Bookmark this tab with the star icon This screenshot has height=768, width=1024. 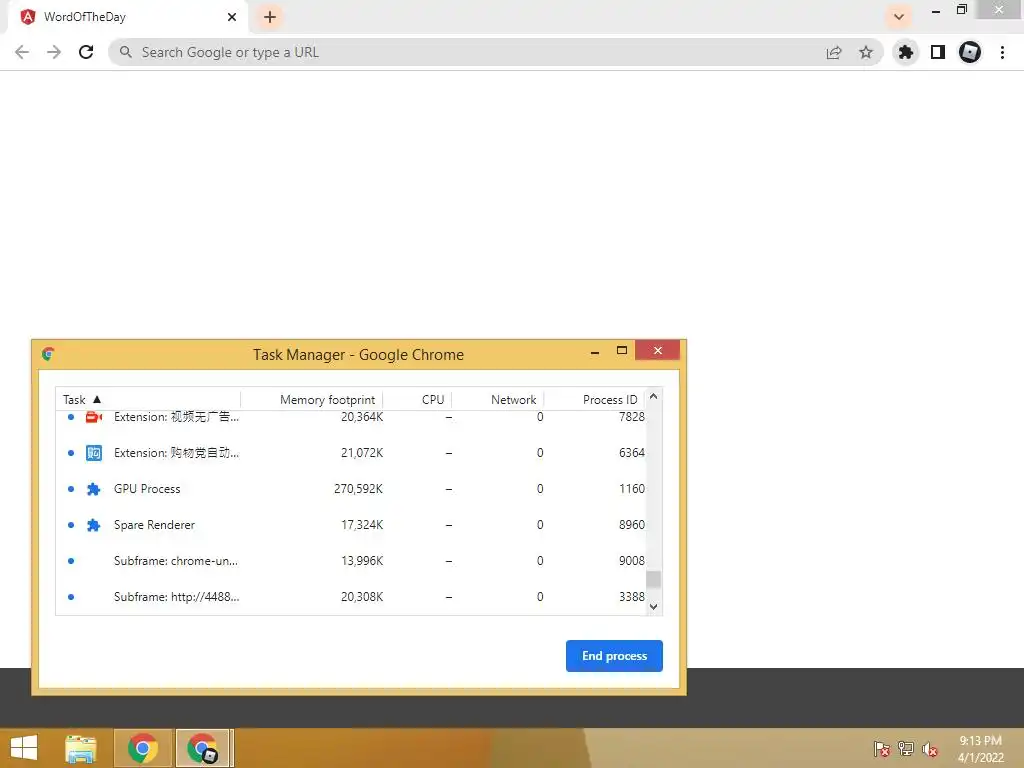[x=866, y=52]
